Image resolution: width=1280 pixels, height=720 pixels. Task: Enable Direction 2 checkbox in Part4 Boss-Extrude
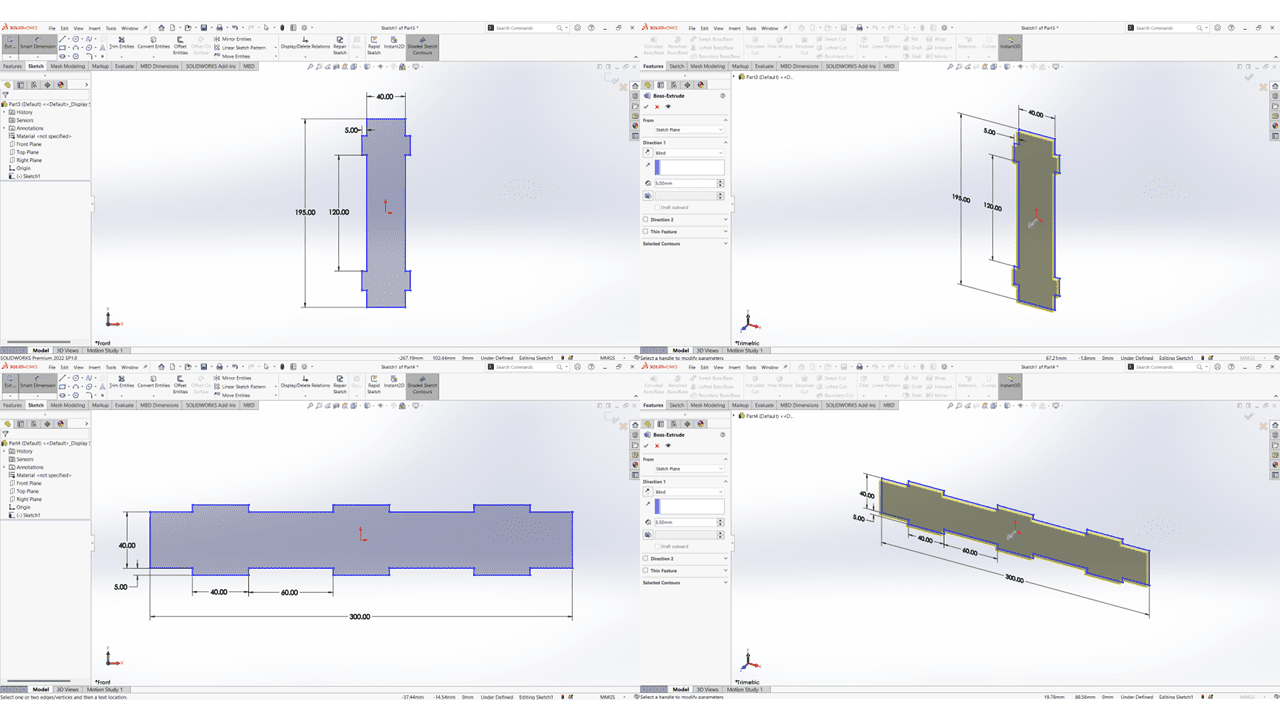(x=646, y=558)
